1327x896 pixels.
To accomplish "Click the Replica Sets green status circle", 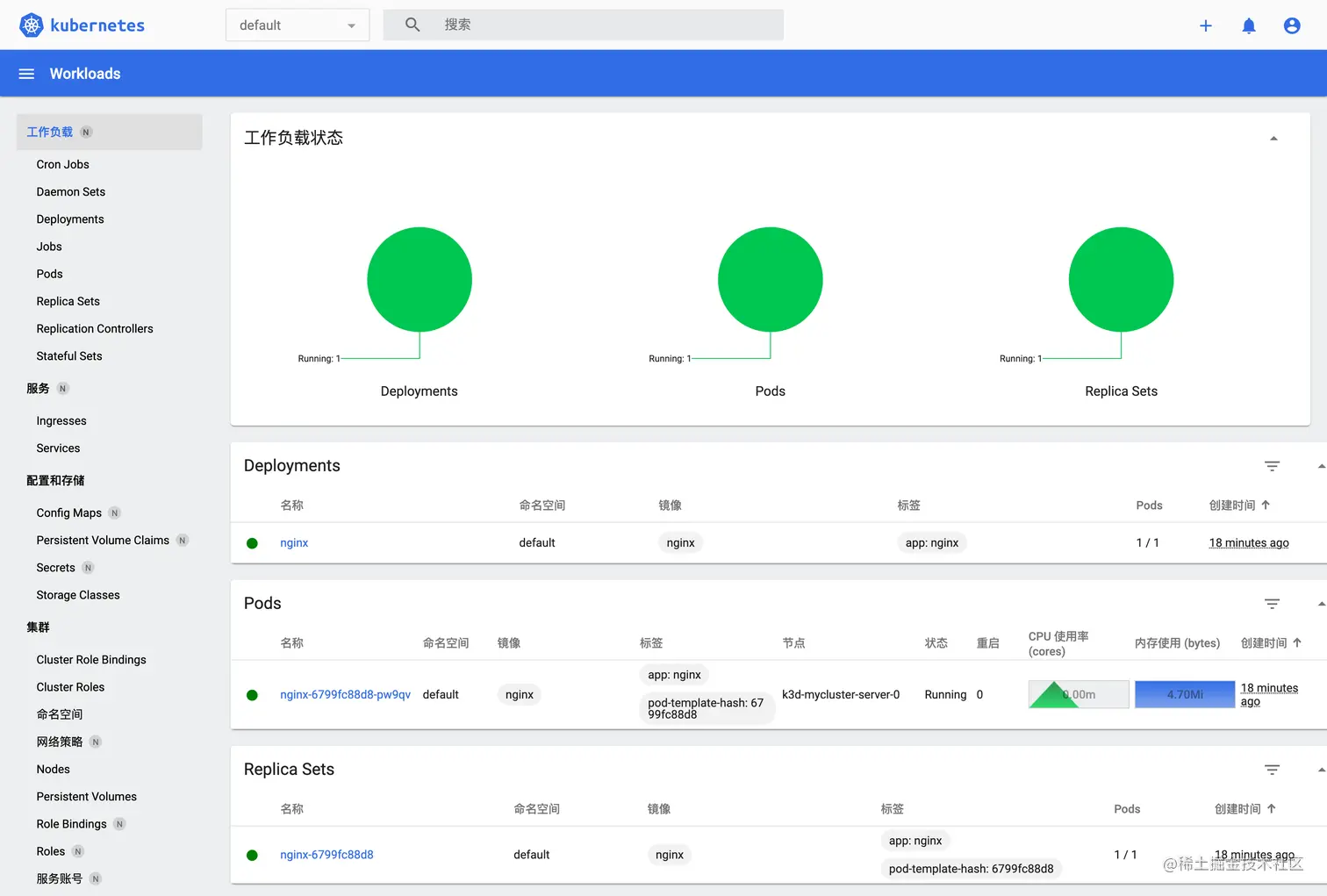I will [x=1121, y=280].
